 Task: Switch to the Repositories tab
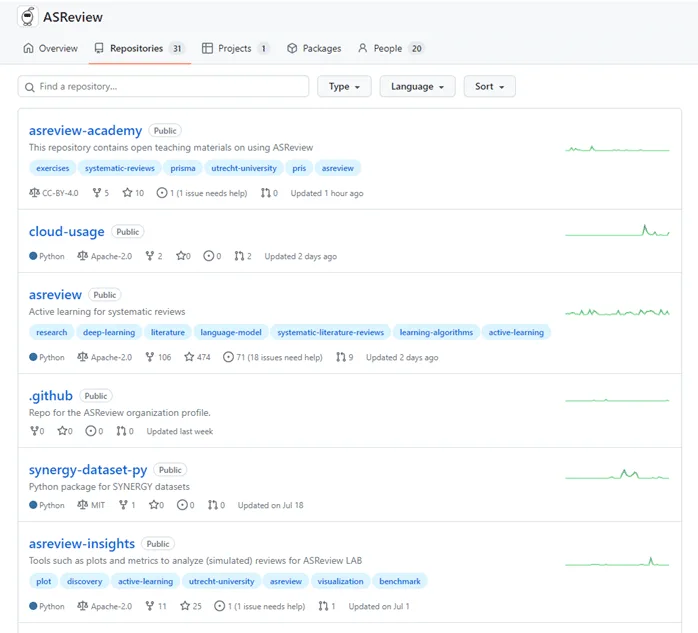click(139, 48)
